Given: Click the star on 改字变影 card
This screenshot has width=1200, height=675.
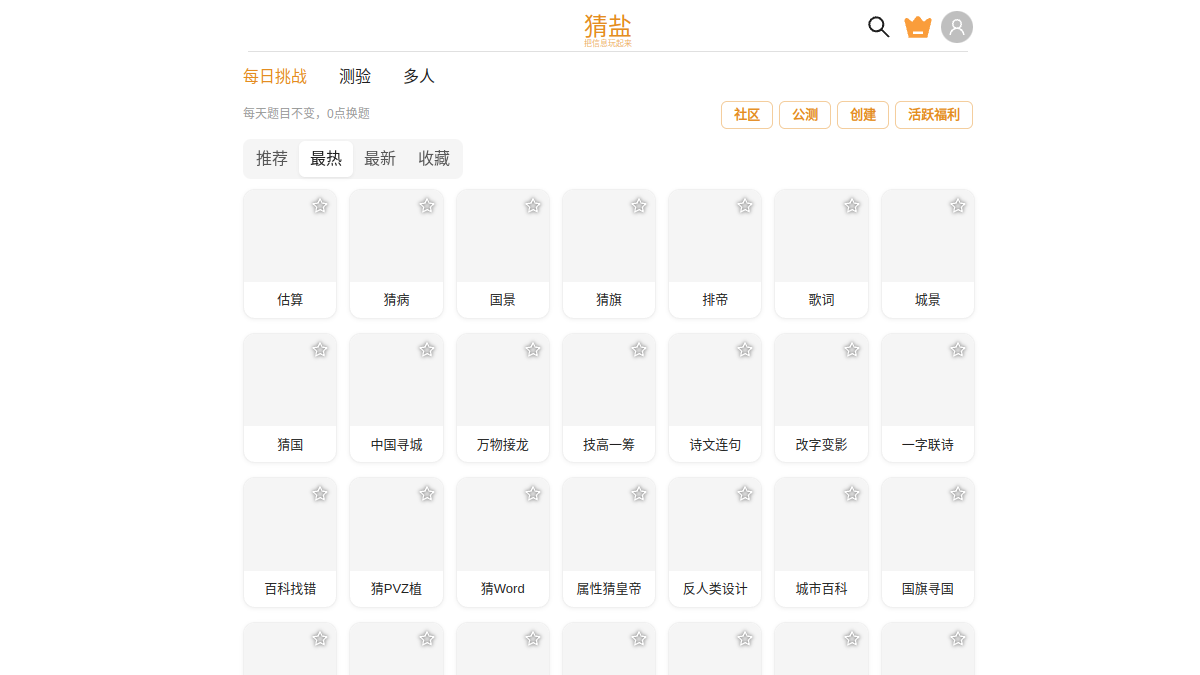Looking at the screenshot, I should (x=852, y=350).
